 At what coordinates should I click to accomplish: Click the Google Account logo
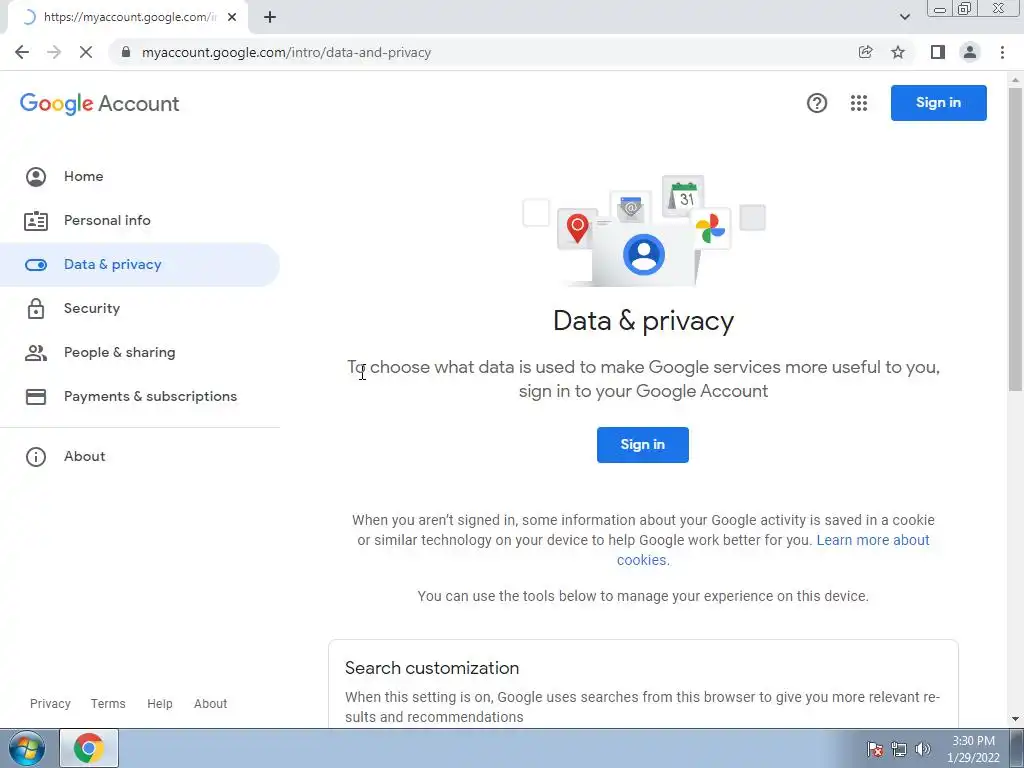(99, 103)
